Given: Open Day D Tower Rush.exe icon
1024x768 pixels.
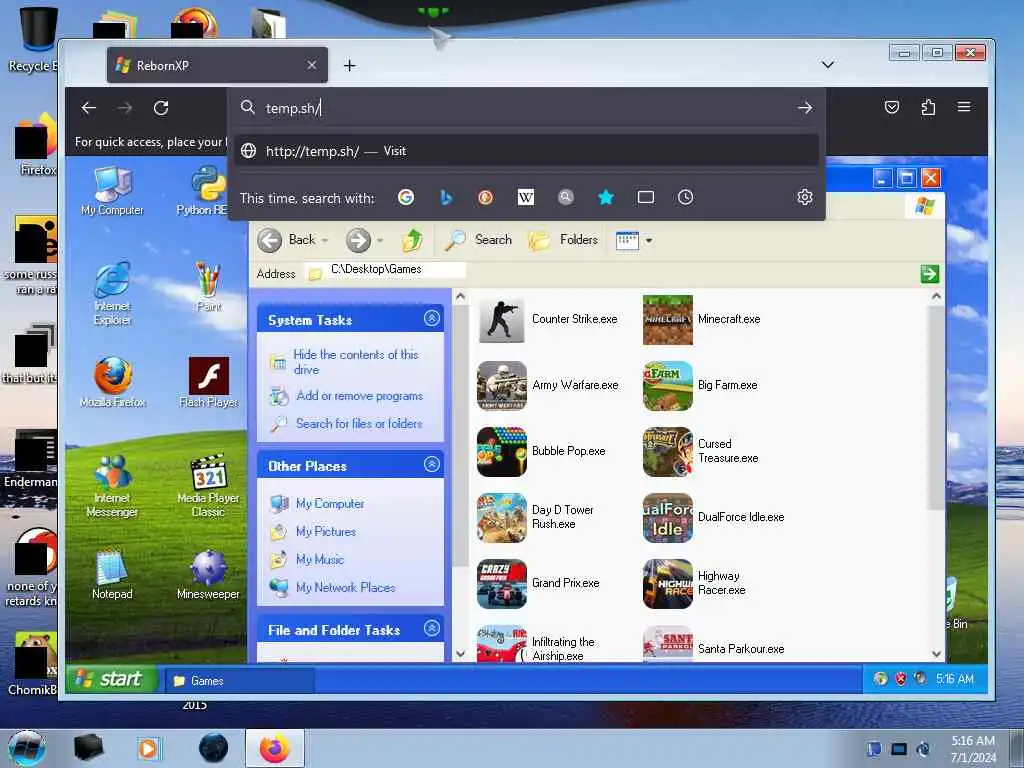Looking at the screenshot, I should point(501,517).
